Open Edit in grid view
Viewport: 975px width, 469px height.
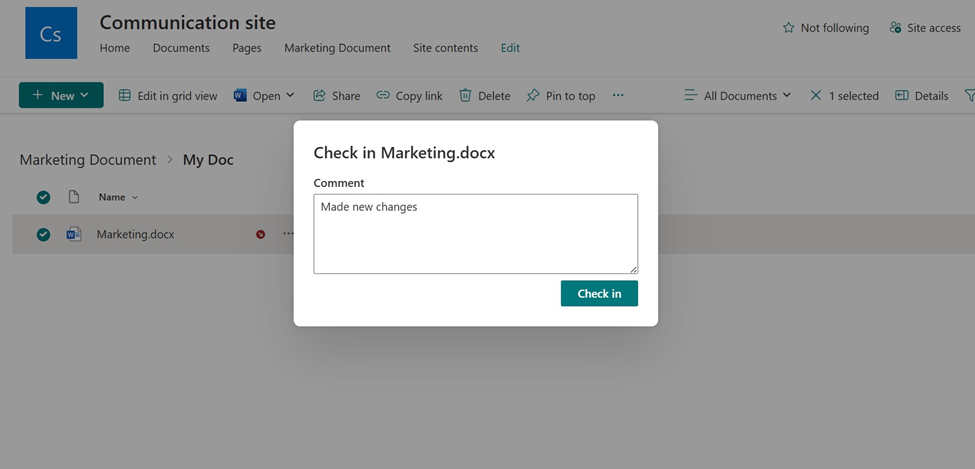click(168, 96)
